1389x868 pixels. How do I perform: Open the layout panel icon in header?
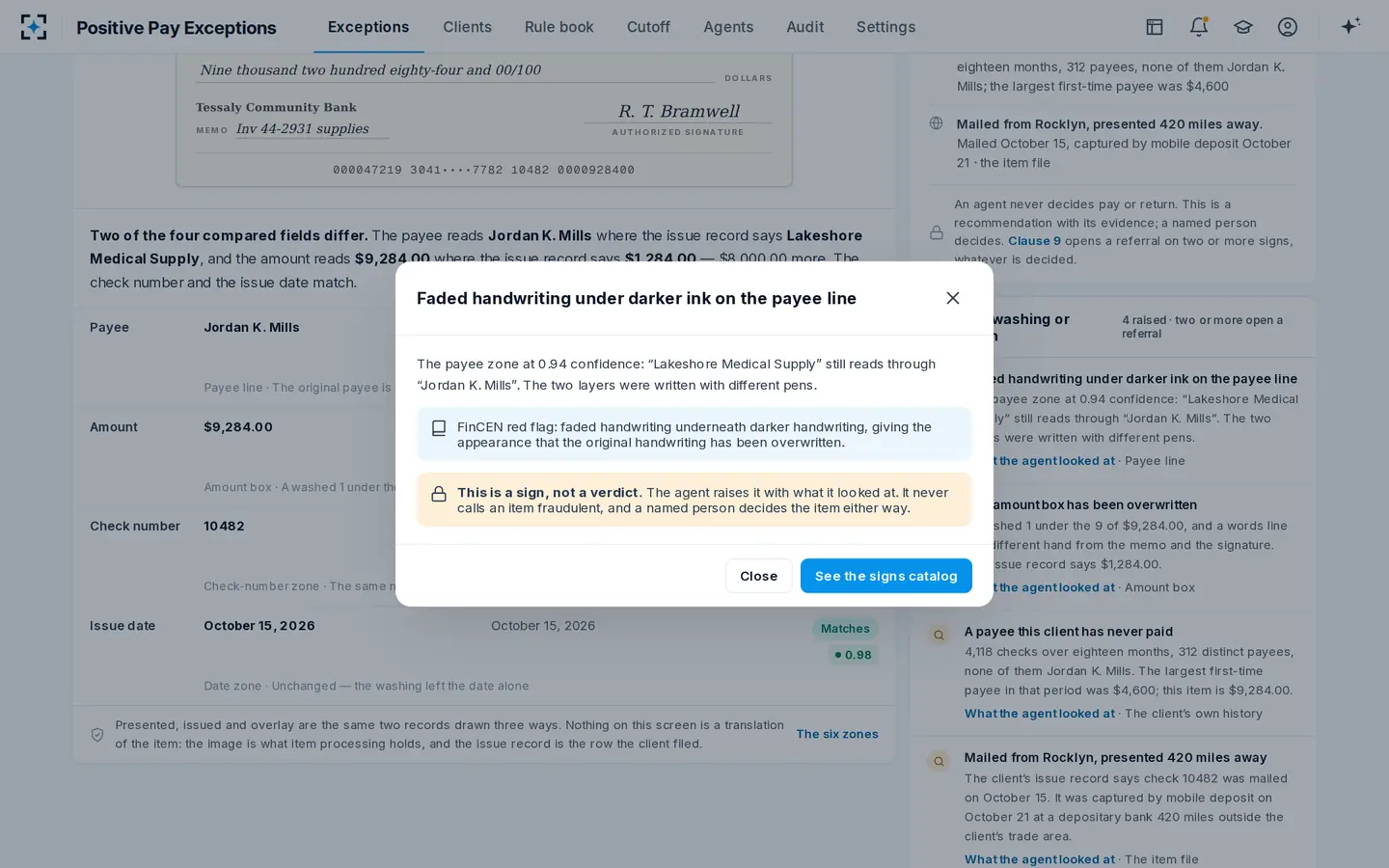1155,27
